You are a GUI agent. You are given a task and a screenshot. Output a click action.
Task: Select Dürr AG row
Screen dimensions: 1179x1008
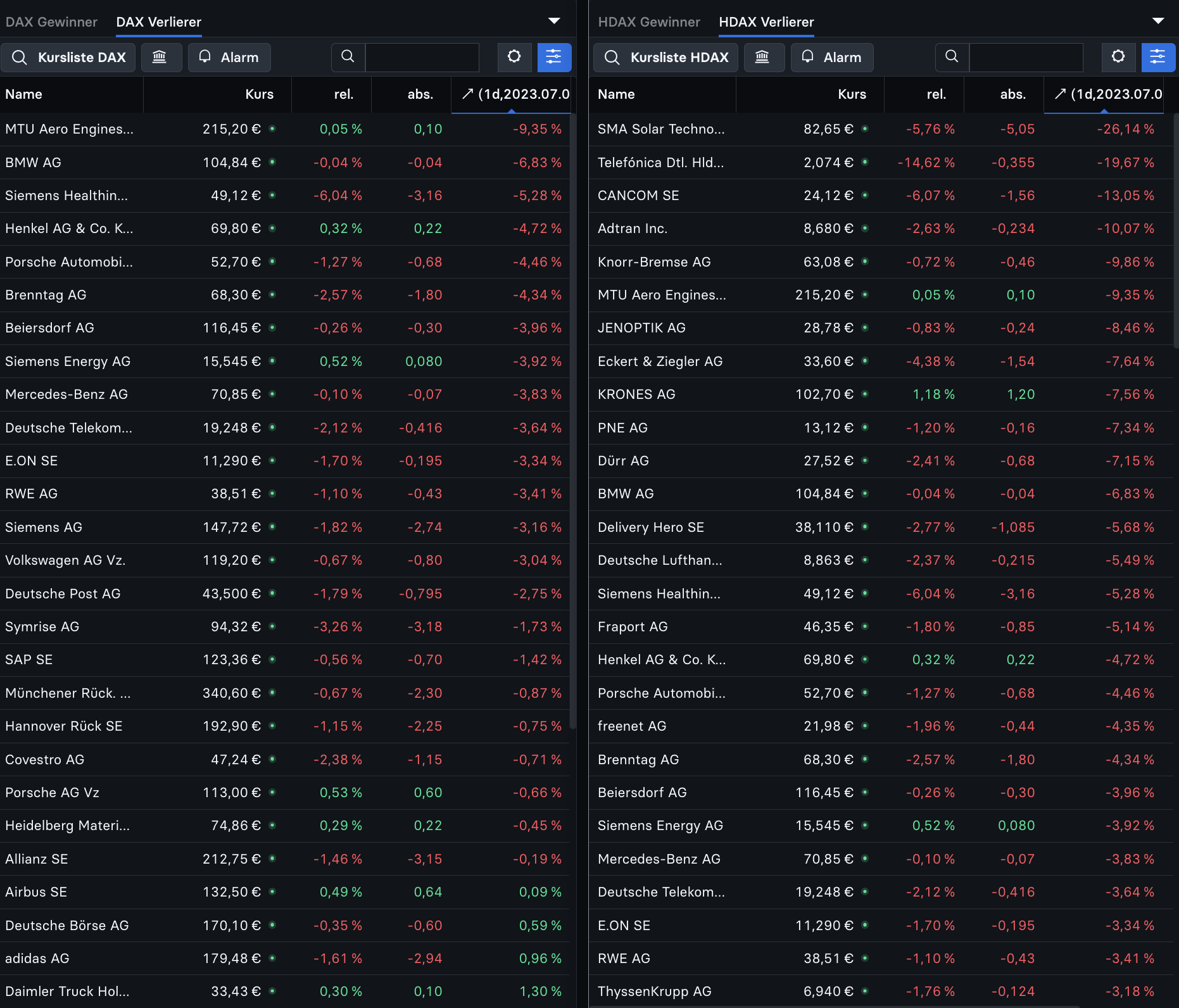point(881,461)
